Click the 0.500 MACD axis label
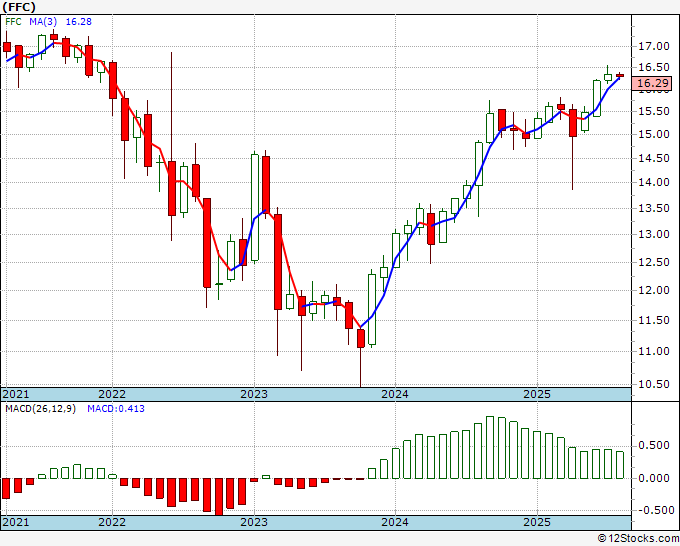Viewport: 680px width, 546px height. (x=654, y=446)
